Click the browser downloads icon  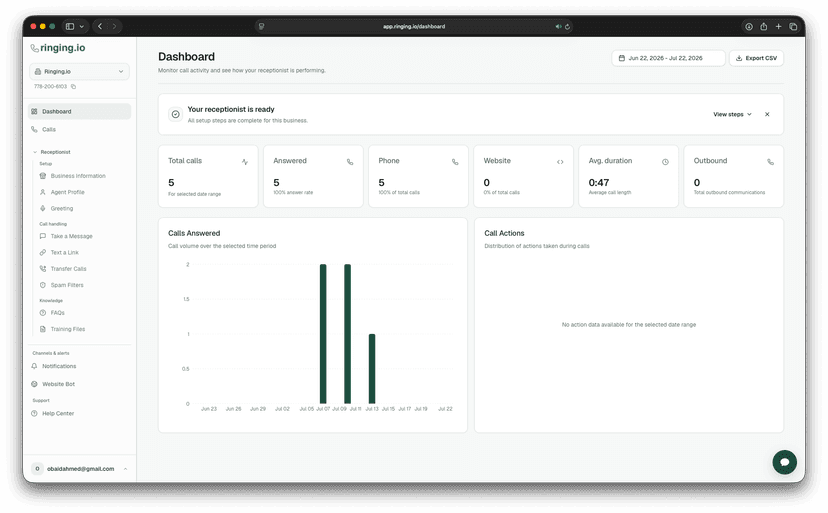click(749, 26)
